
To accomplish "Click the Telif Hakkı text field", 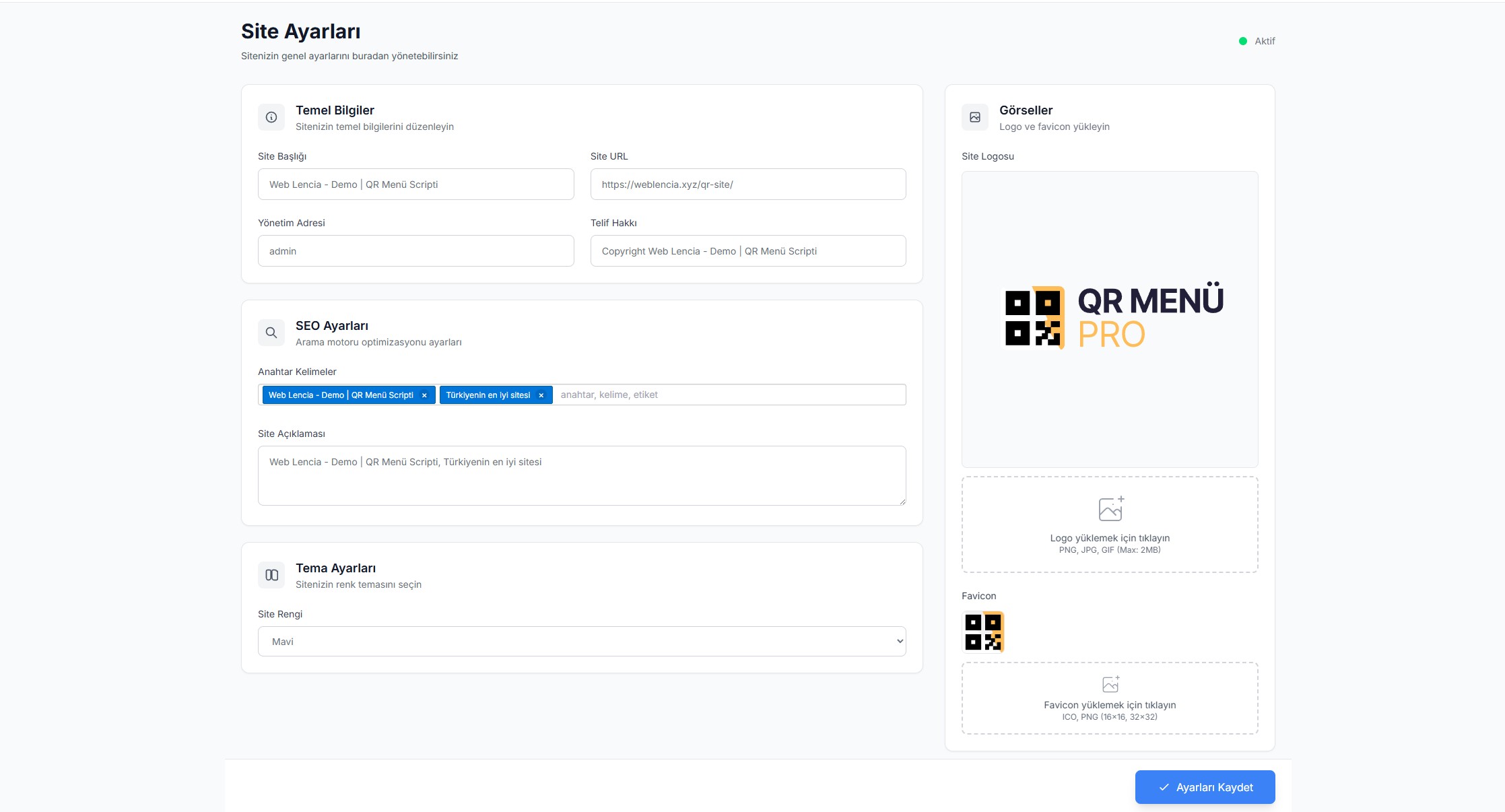I will click(x=747, y=251).
